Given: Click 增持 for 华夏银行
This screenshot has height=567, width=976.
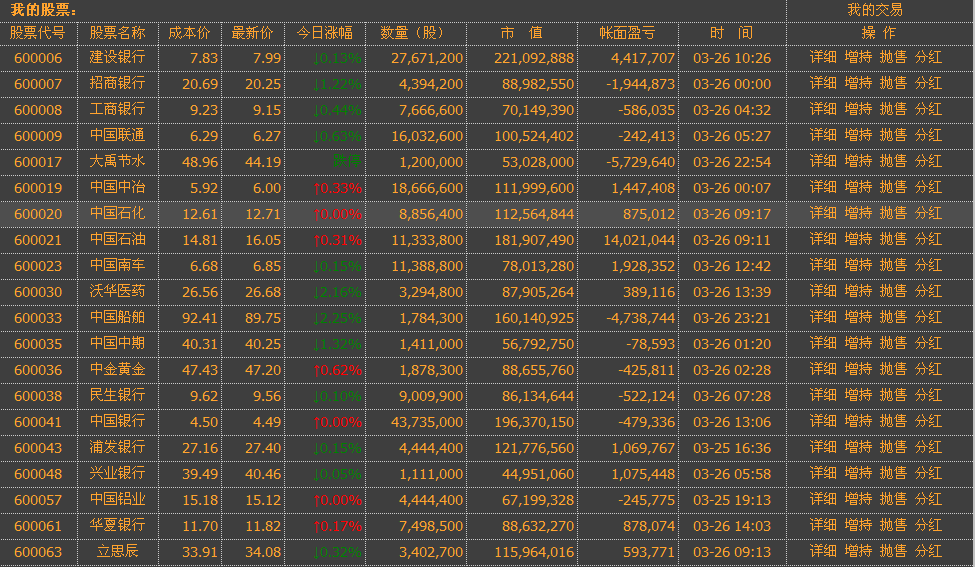Looking at the screenshot, I should point(858,526).
